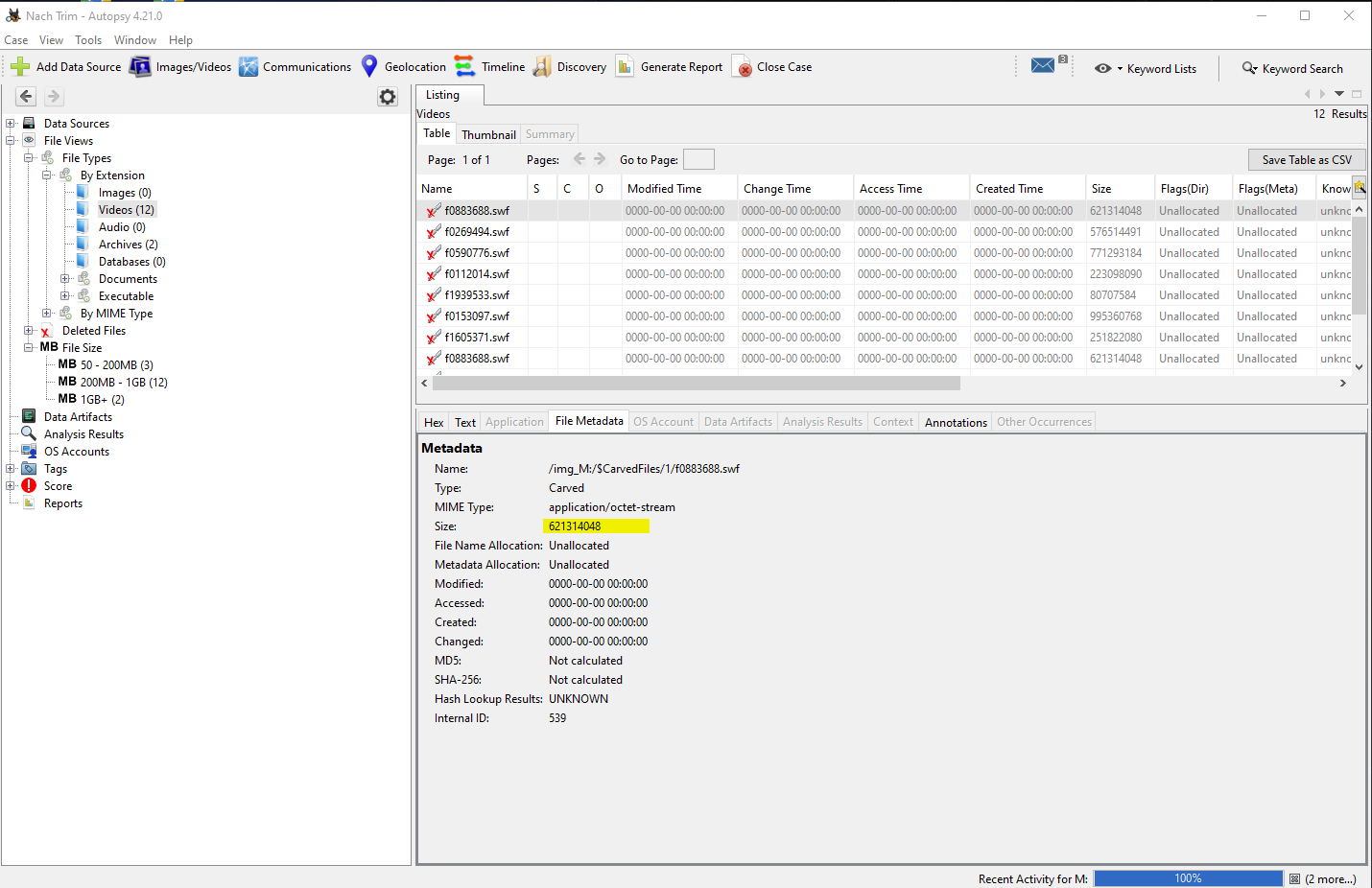Open the Communications visualization icon

coord(248,66)
